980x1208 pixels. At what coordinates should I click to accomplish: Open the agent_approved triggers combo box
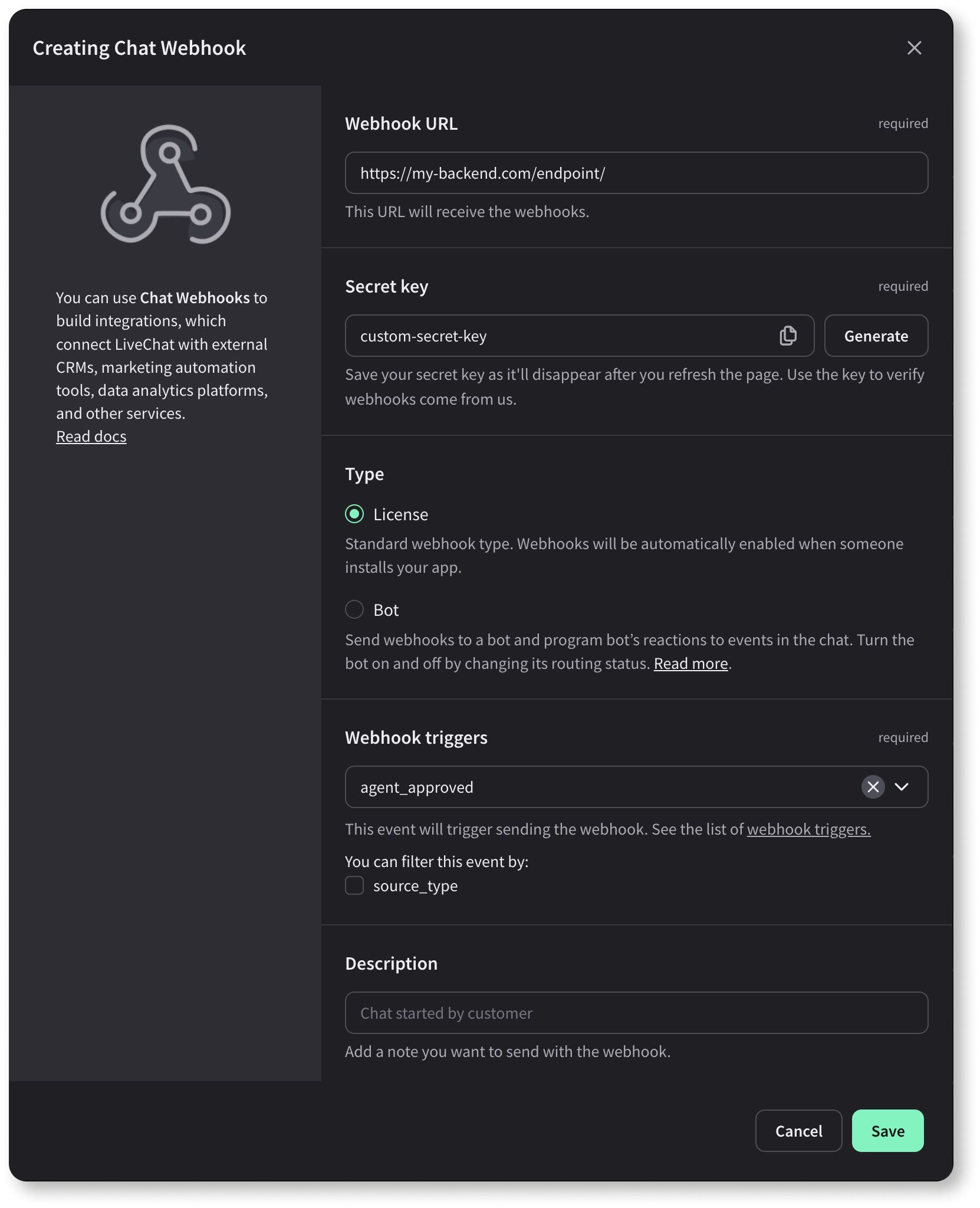(x=601, y=787)
